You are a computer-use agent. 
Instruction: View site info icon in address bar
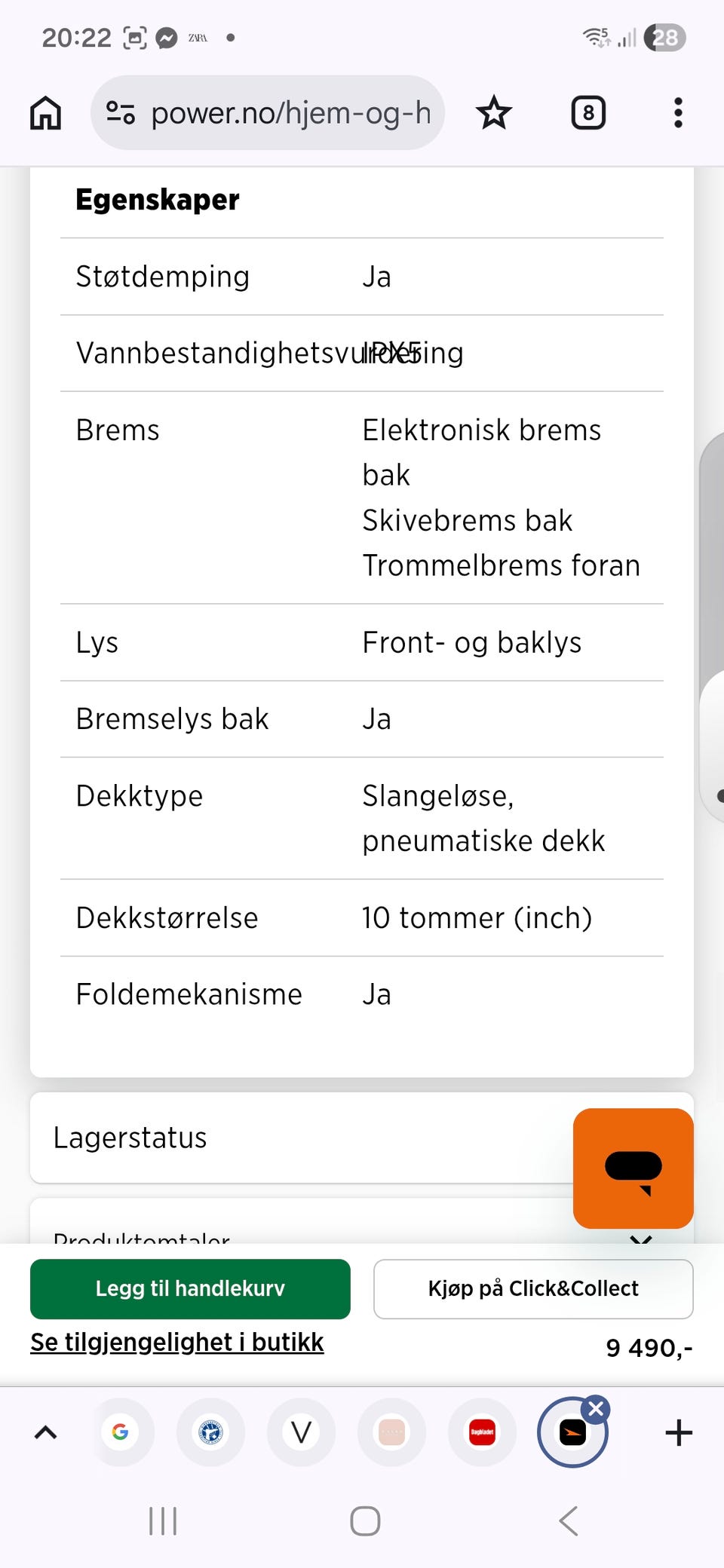[121, 113]
